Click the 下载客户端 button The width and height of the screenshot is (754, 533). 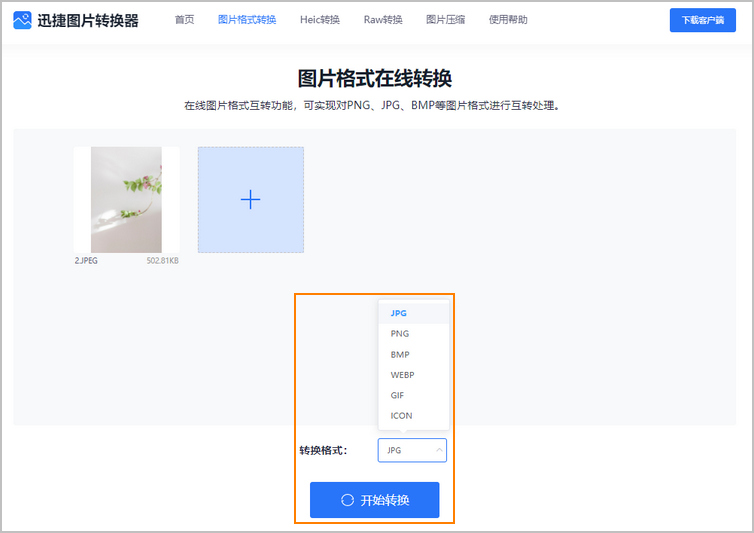point(703,20)
